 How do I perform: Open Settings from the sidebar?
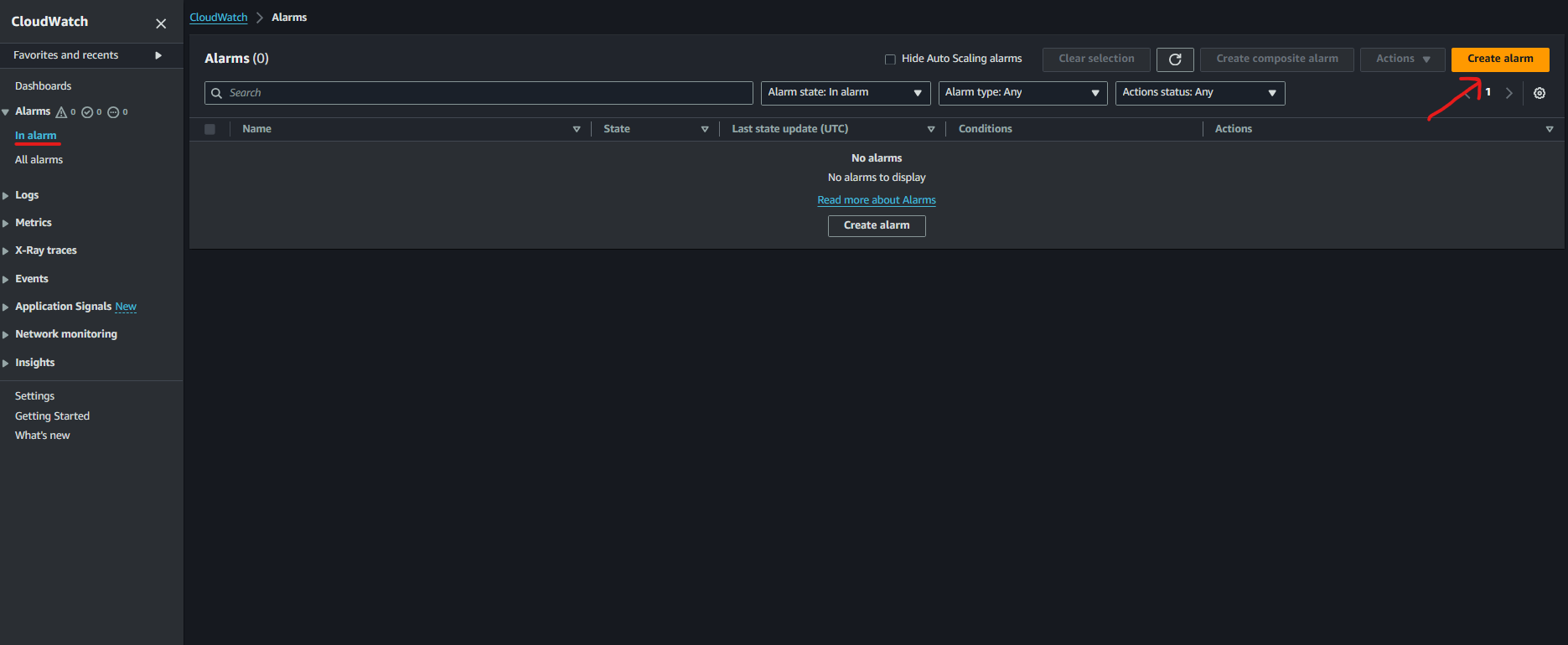[35, 396]
